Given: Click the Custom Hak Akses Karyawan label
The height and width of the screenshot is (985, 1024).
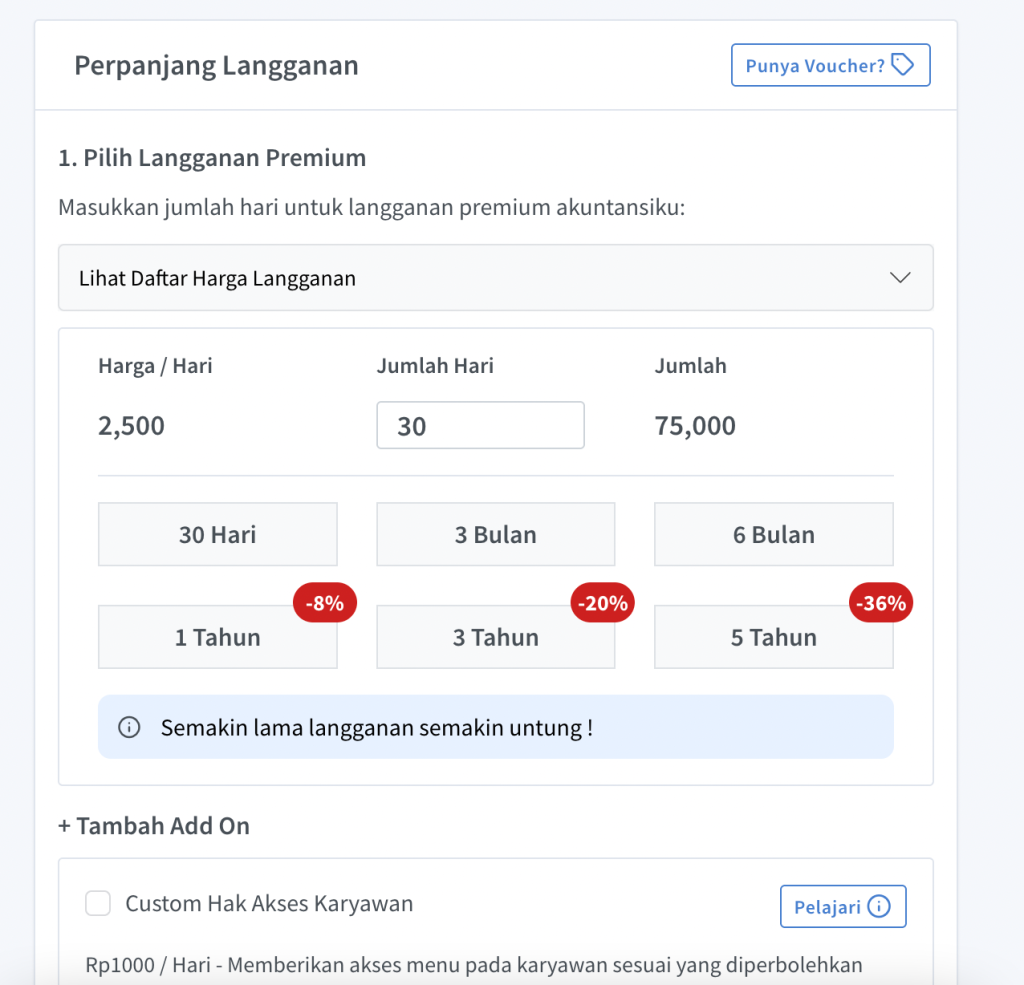Looking at the screenshot, I should [269, 904].
